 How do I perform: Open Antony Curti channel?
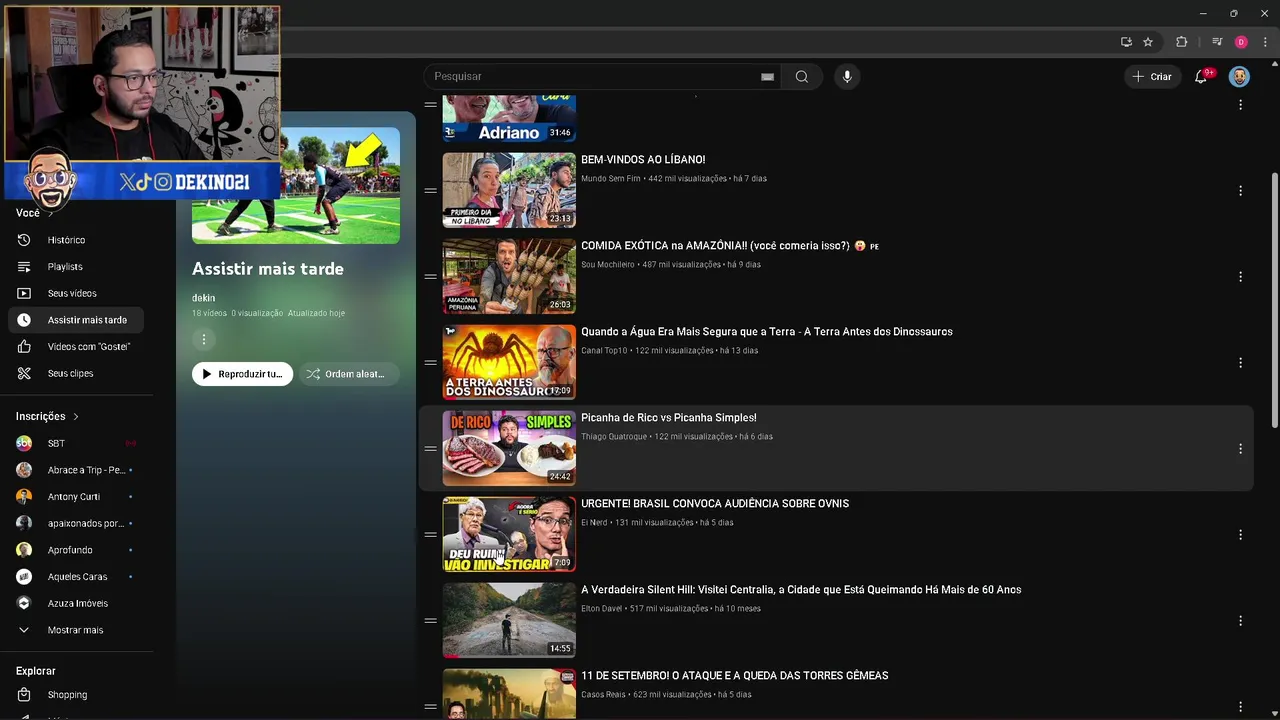pos(78,497)
